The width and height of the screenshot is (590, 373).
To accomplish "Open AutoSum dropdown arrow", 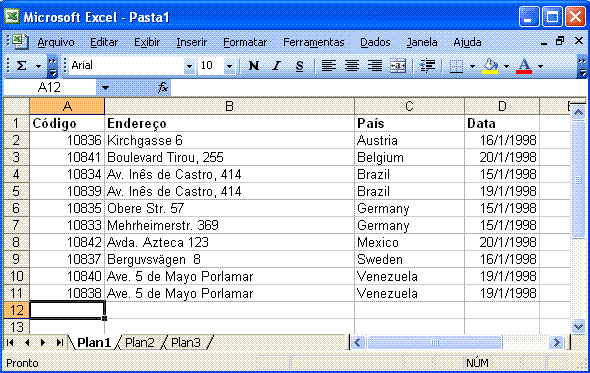I will [38, 66].
